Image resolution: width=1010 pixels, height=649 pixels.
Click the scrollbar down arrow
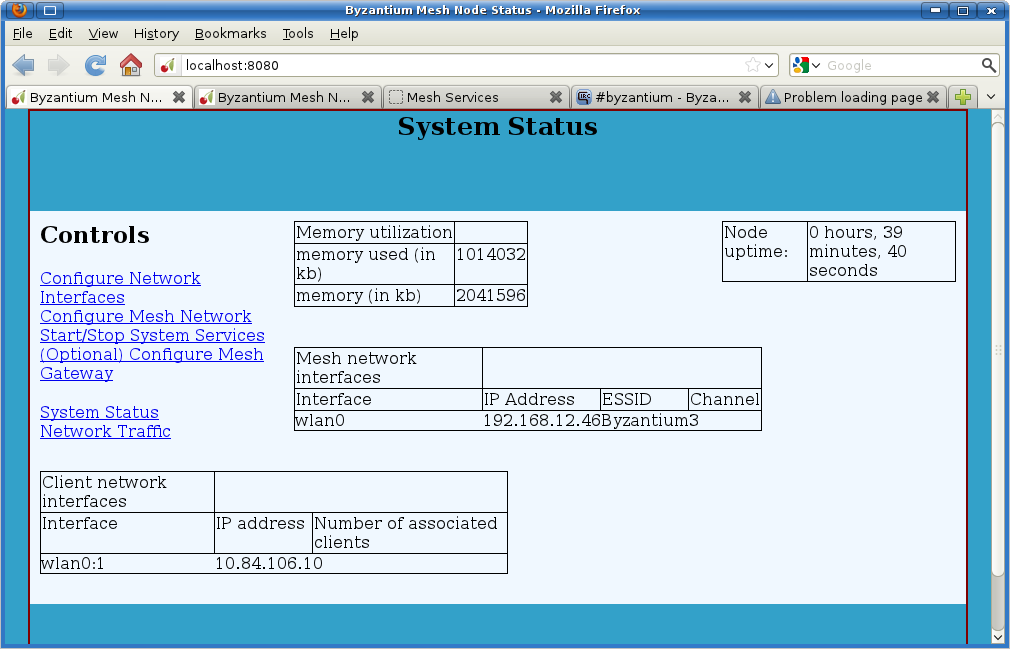click(998, 637)
